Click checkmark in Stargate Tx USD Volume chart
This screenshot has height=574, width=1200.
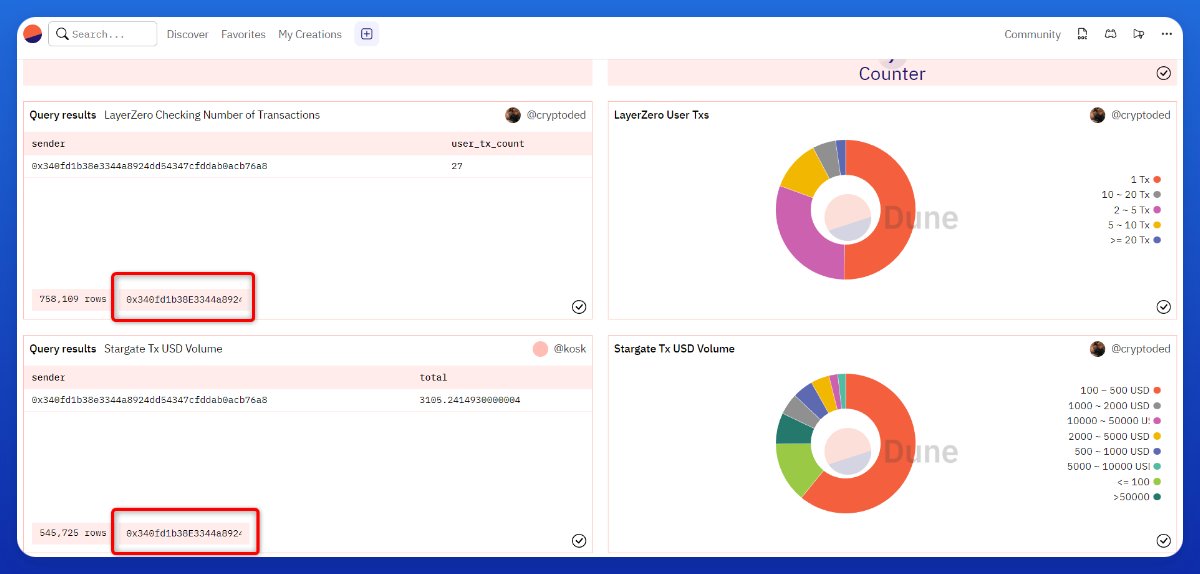[x=1163, y=541]
